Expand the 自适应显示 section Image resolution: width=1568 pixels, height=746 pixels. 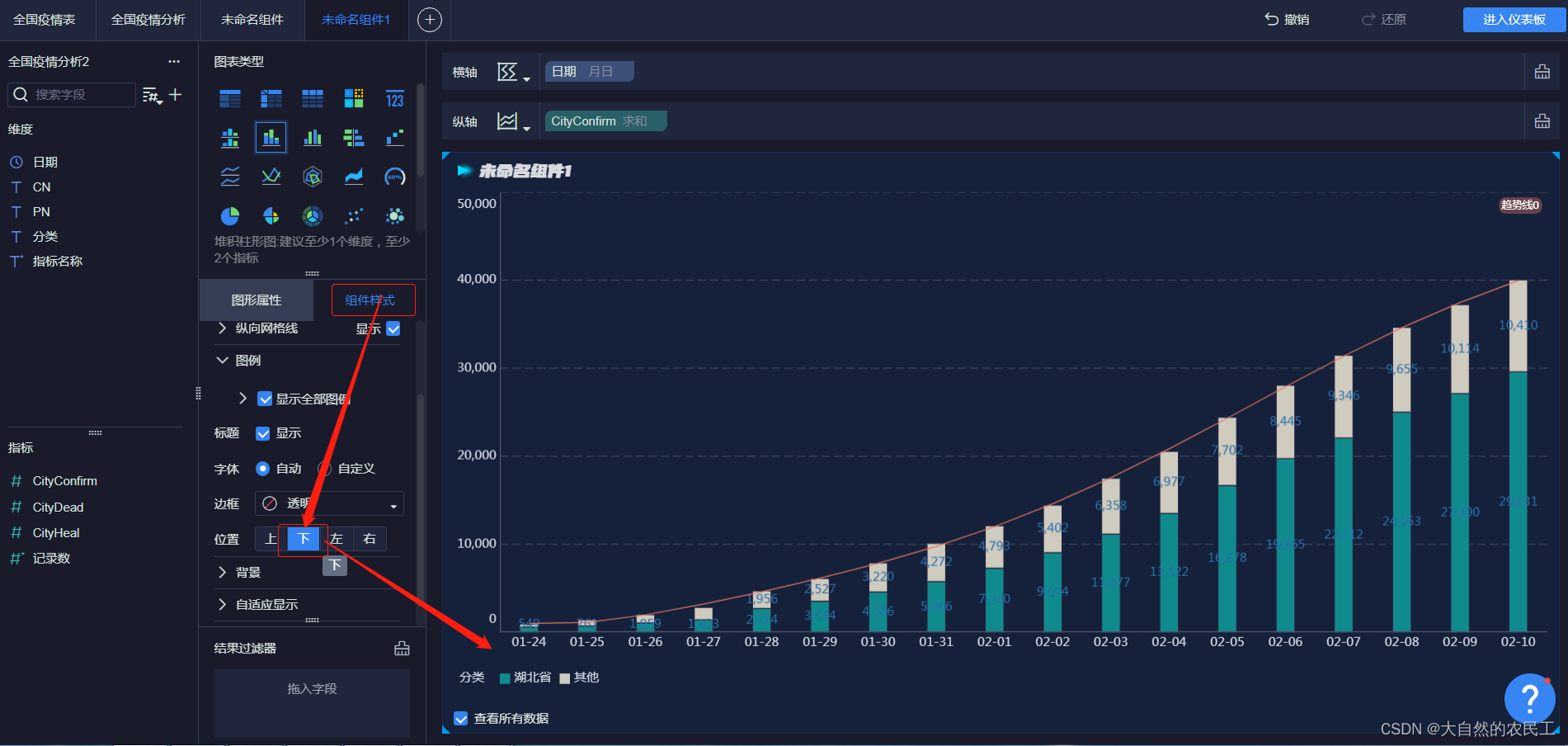click(x=222, y=605)
